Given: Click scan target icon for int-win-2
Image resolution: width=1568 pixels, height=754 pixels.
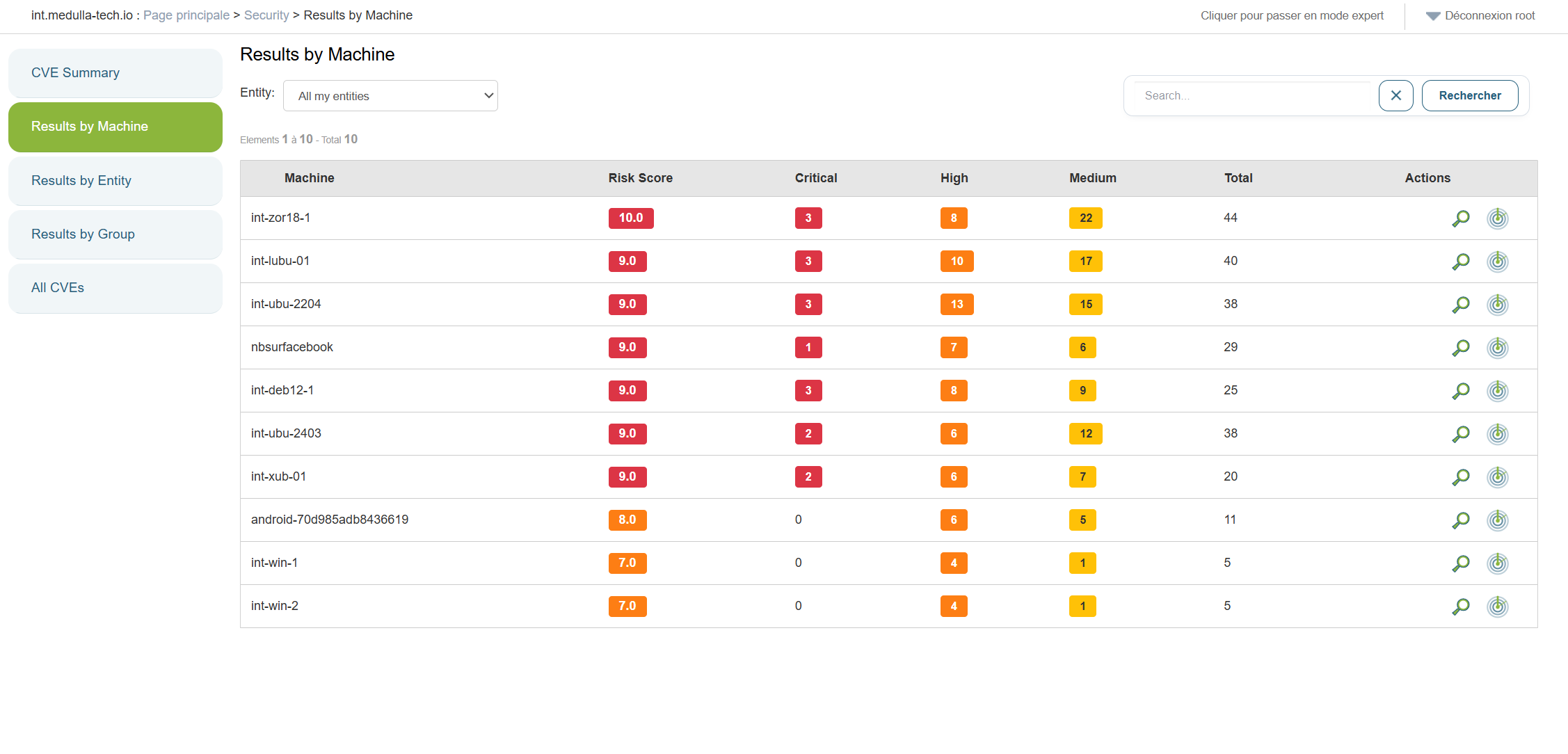Looking at the screenshot, I should click(x=1497, y=607).
